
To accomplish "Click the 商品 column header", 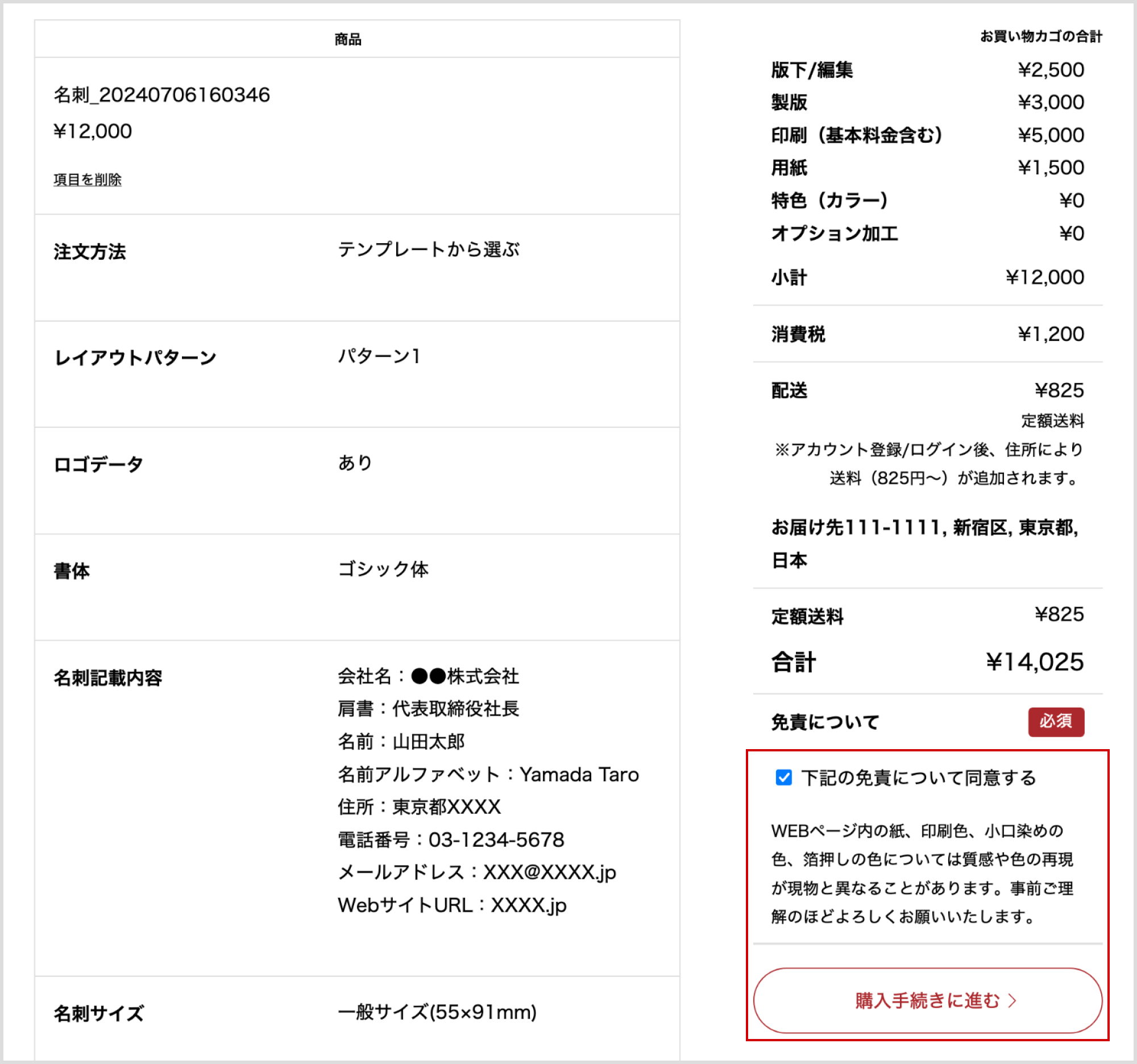I will (x=348, y=39).
